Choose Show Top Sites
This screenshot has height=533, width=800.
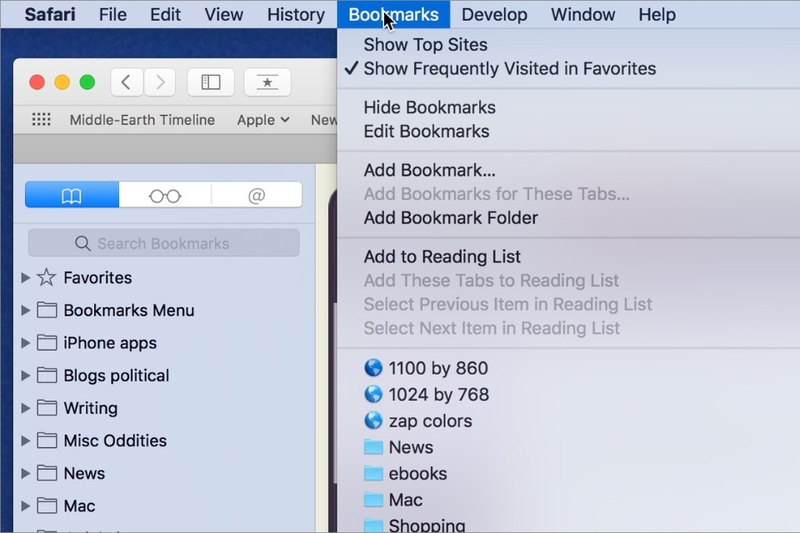(x=426, y=45)
